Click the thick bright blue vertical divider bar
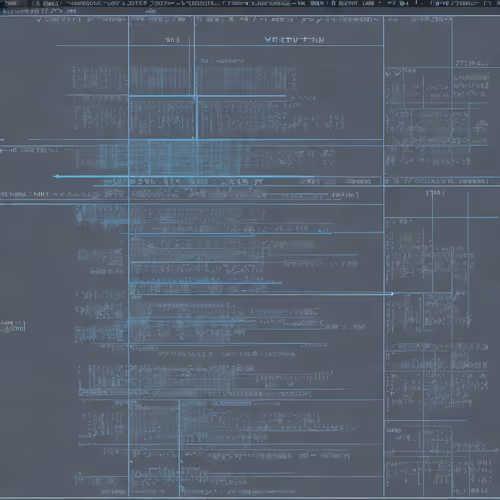This screenshot has width=500, height=500. tap(197, 118)
